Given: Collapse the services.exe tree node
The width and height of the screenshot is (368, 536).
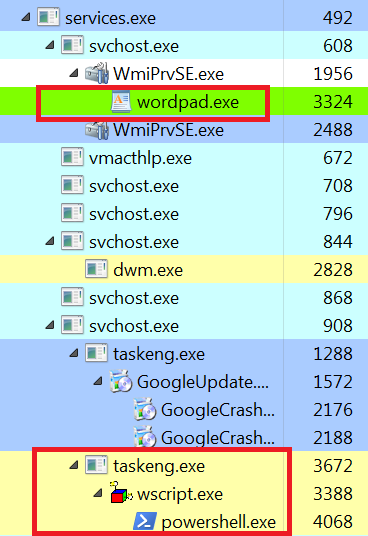Looking at the screenshot, I should tap(26, 17).
